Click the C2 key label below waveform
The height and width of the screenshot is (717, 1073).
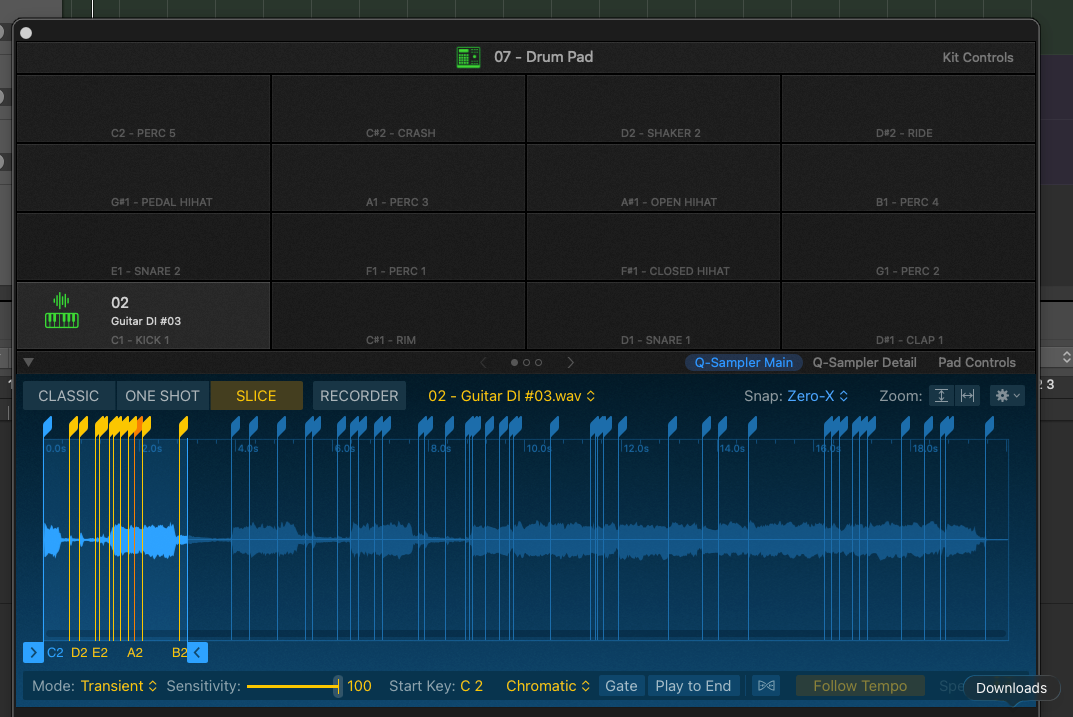tap(55, 653)
